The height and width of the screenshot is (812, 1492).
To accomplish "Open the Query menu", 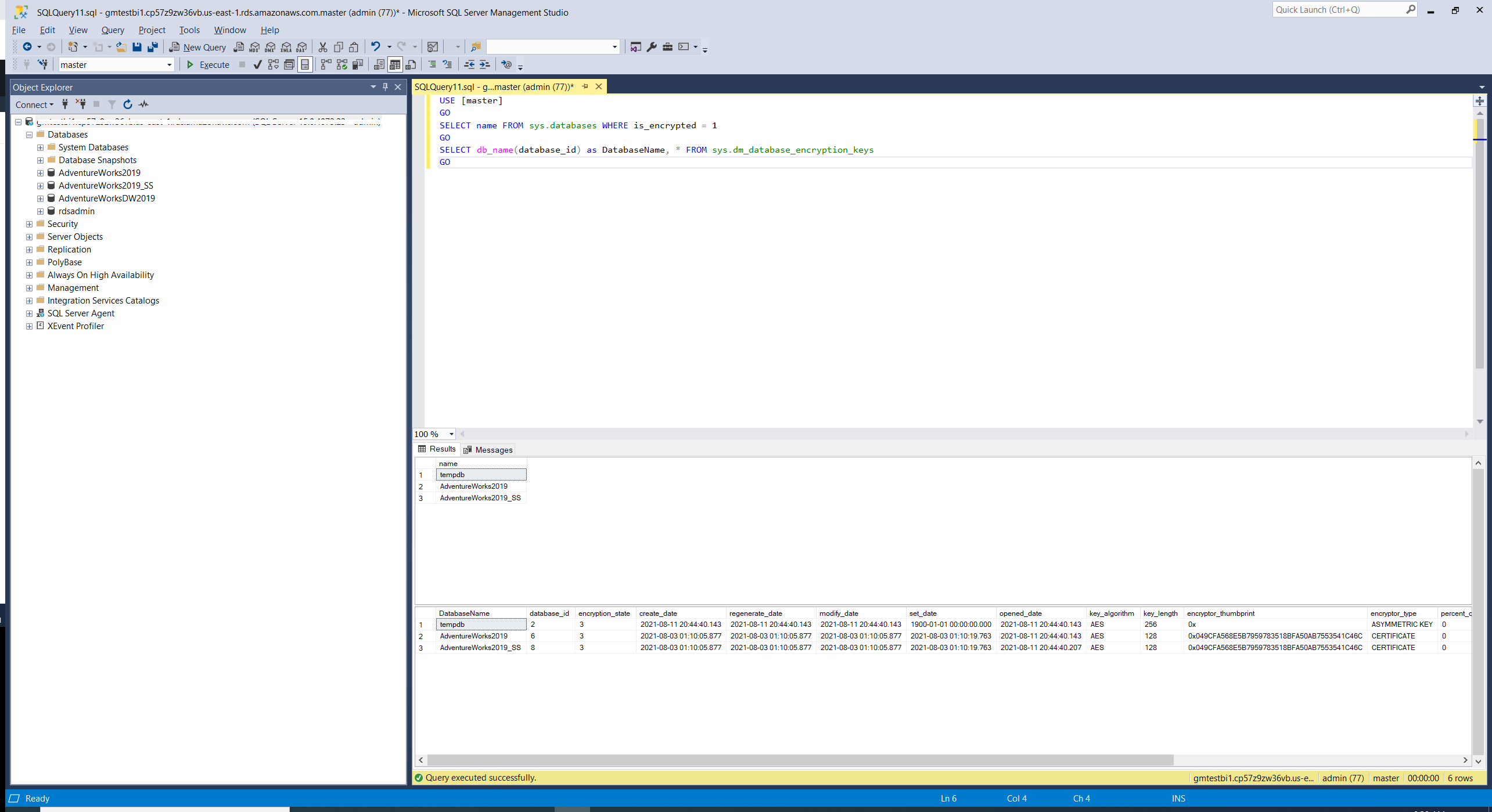I will tap(112, 30).
